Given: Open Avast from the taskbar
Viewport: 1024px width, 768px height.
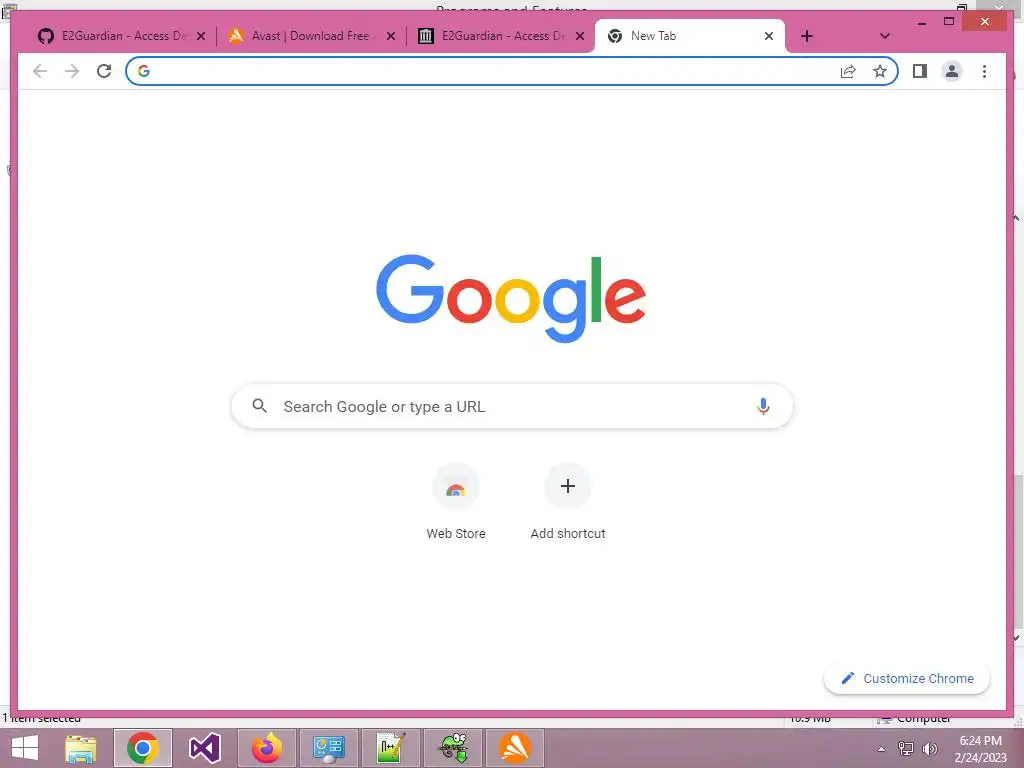Looking at the screenshot, I should [x=515, y=748].
